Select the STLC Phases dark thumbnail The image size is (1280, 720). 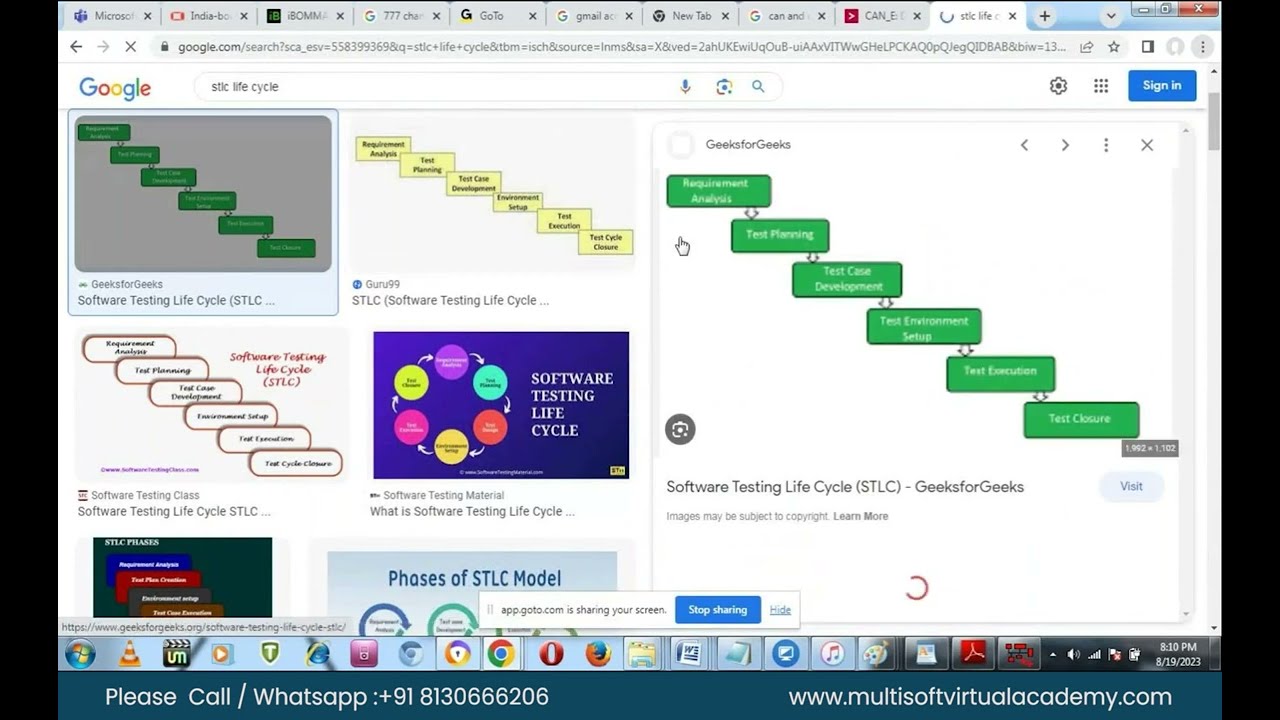[x=182, y=577]
